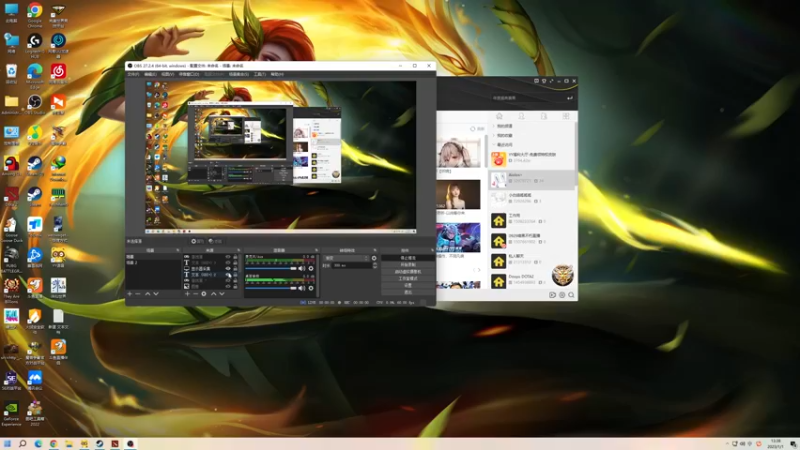Lock the image source
The height and width of the screenshot is (450, 800).
coord(235,287)
